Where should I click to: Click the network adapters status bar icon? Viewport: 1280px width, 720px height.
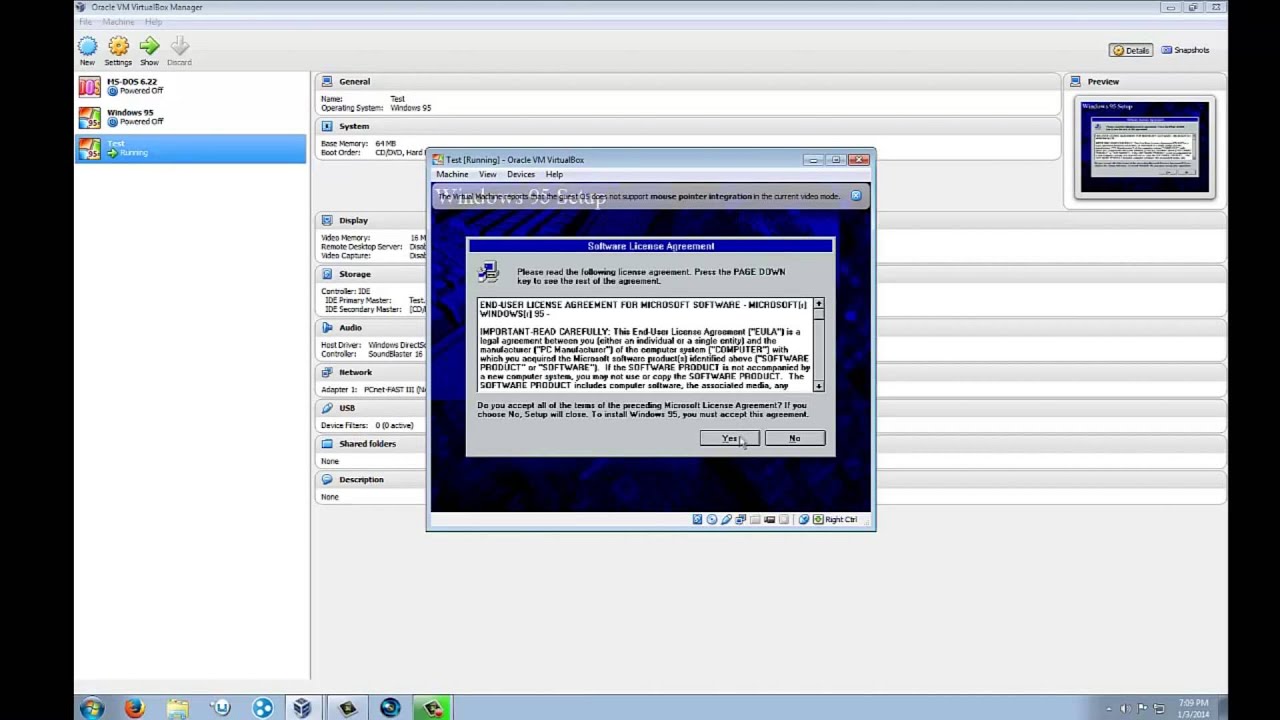coord(741,519)
